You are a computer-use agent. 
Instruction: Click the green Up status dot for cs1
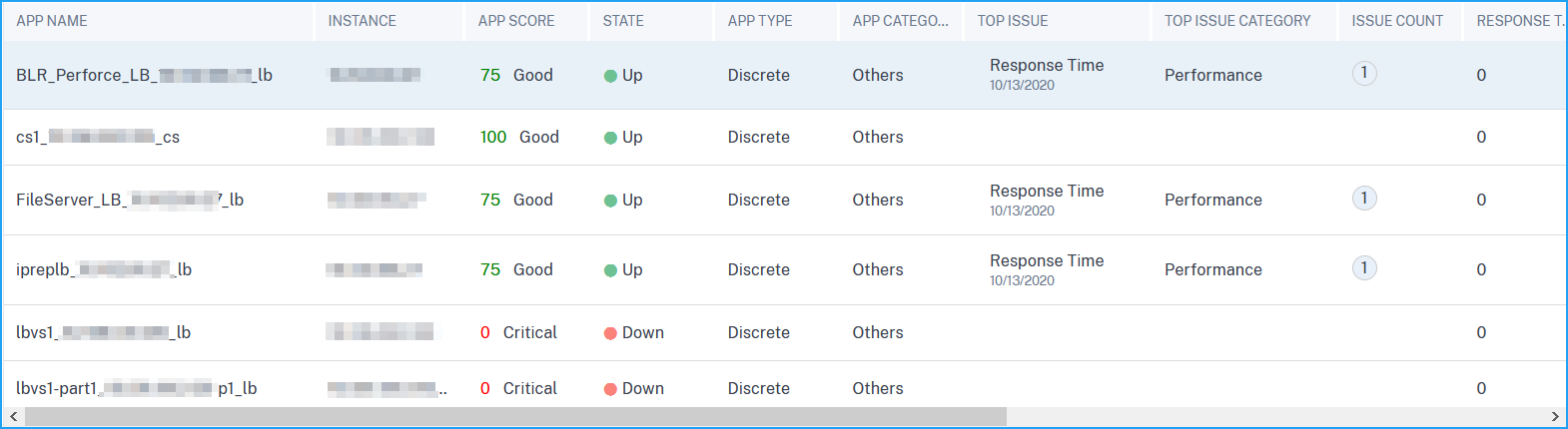610,138
